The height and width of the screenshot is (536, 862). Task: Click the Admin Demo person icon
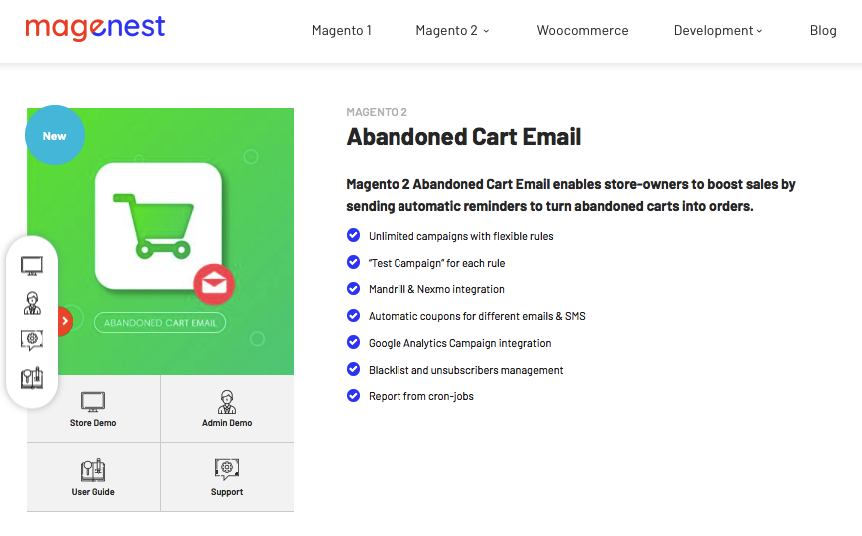pyautogui.click(x=227, y=402)
